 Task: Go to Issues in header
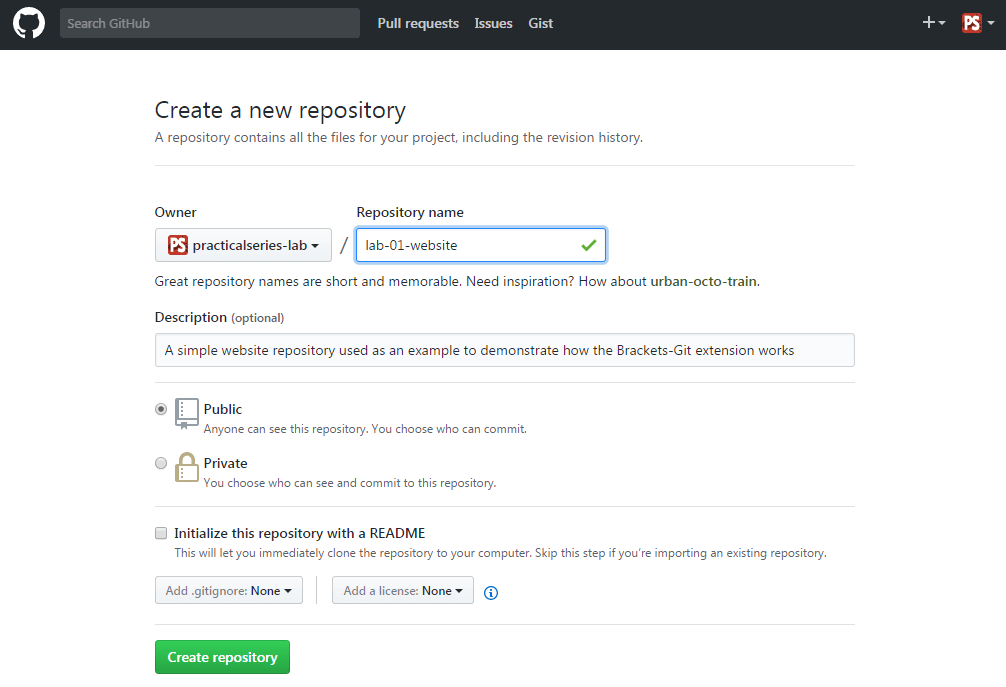(x=493, y=23)
